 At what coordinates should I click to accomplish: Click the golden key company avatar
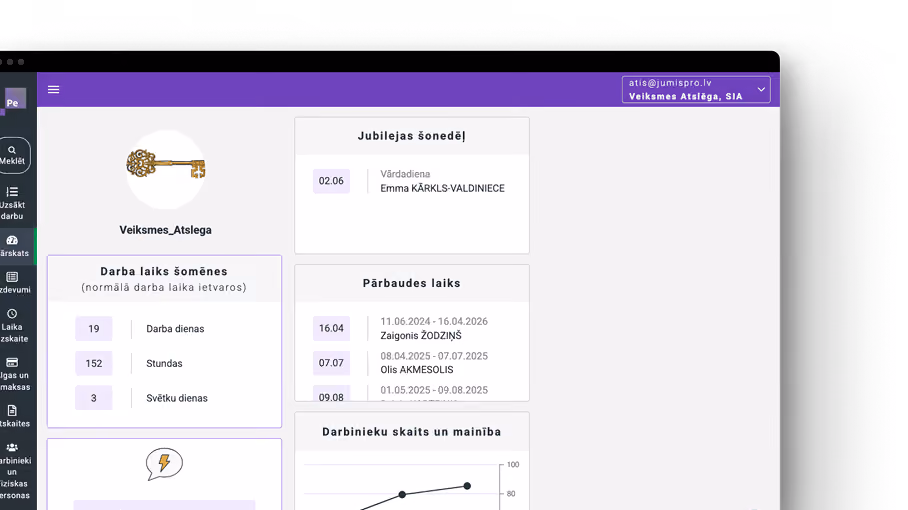[x=166, y=169]
